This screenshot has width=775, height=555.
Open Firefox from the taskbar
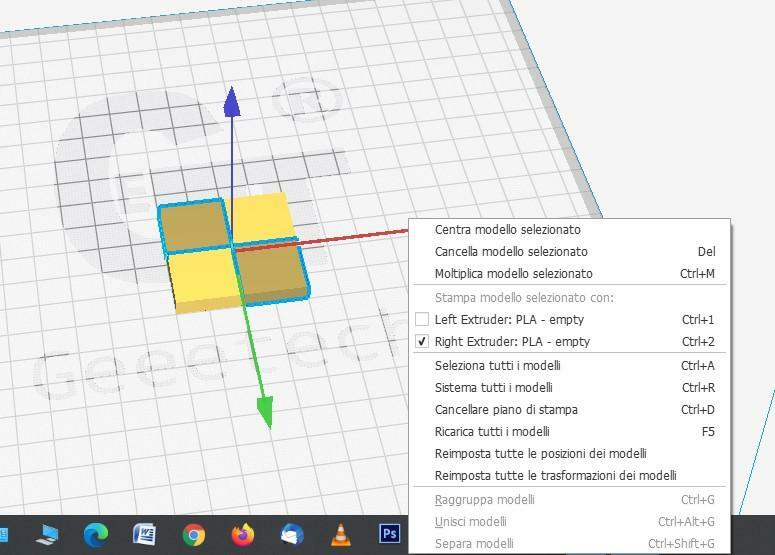click(x=243, y=535)
